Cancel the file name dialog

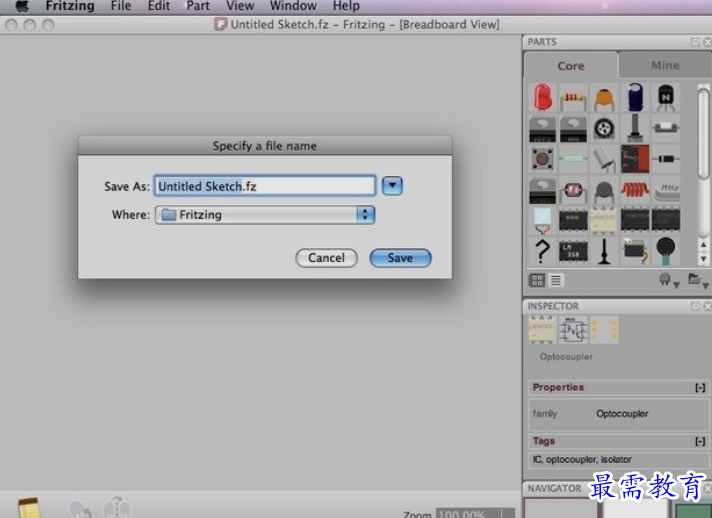pyautogui.click(x=326, y=257)
